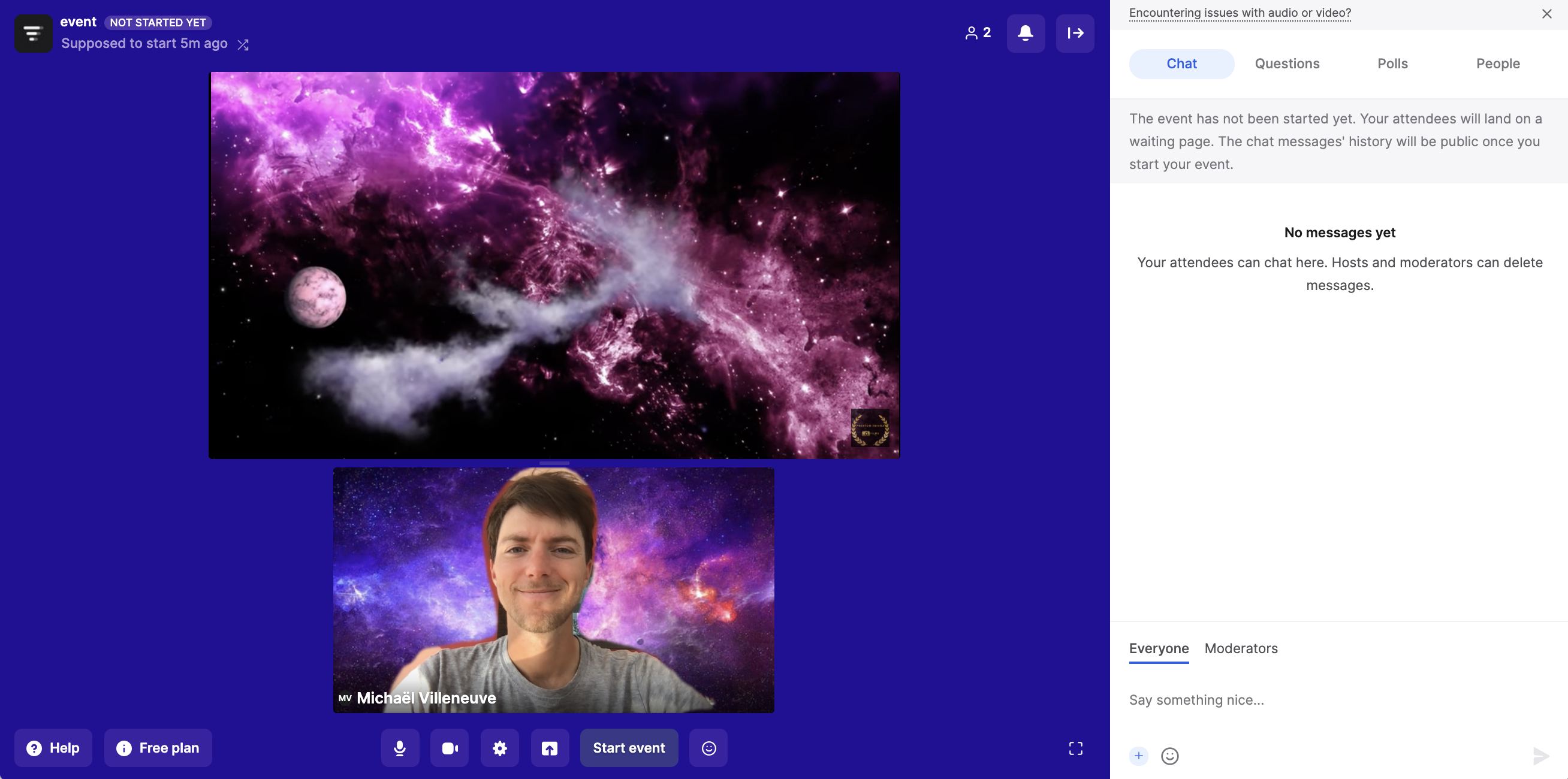Click the resize handle below shared video
The height and width of the screenshot is (779, 1568).
554,463
